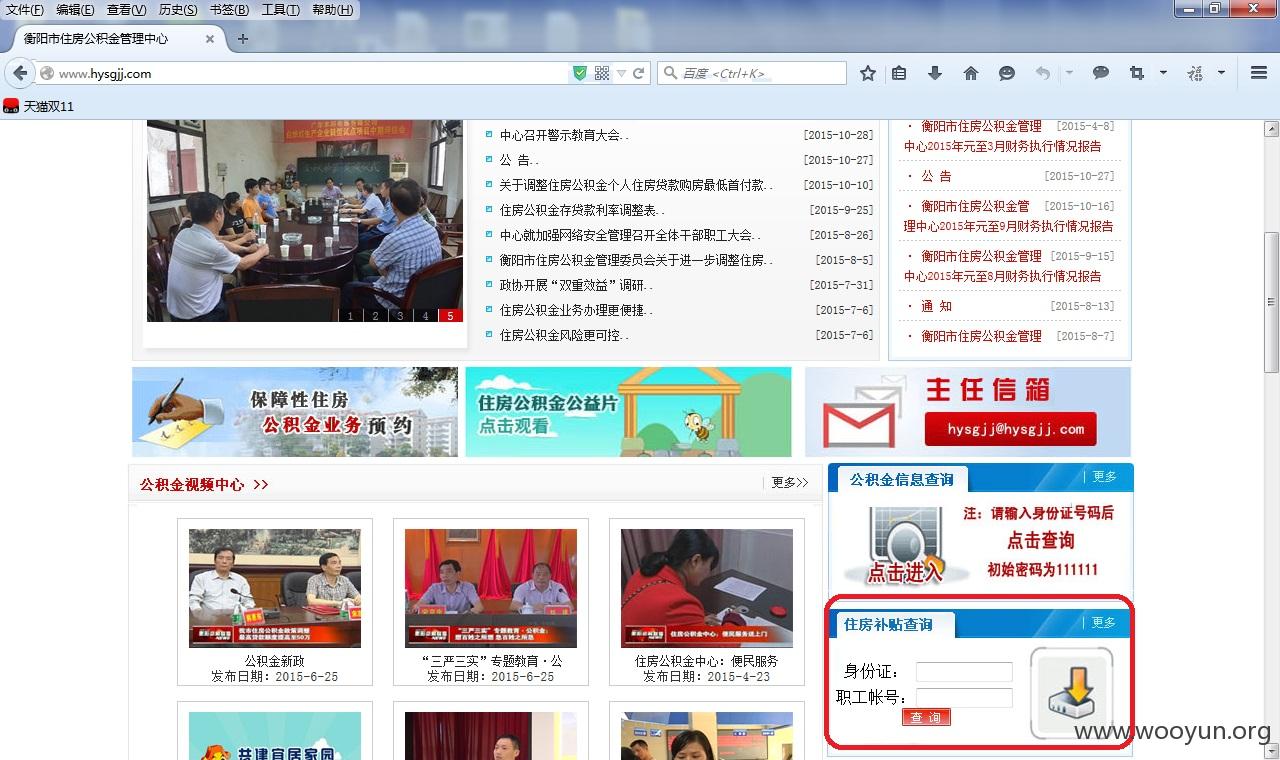
Task: Open the 历史(S) menu
Action: tap(178, 10)
